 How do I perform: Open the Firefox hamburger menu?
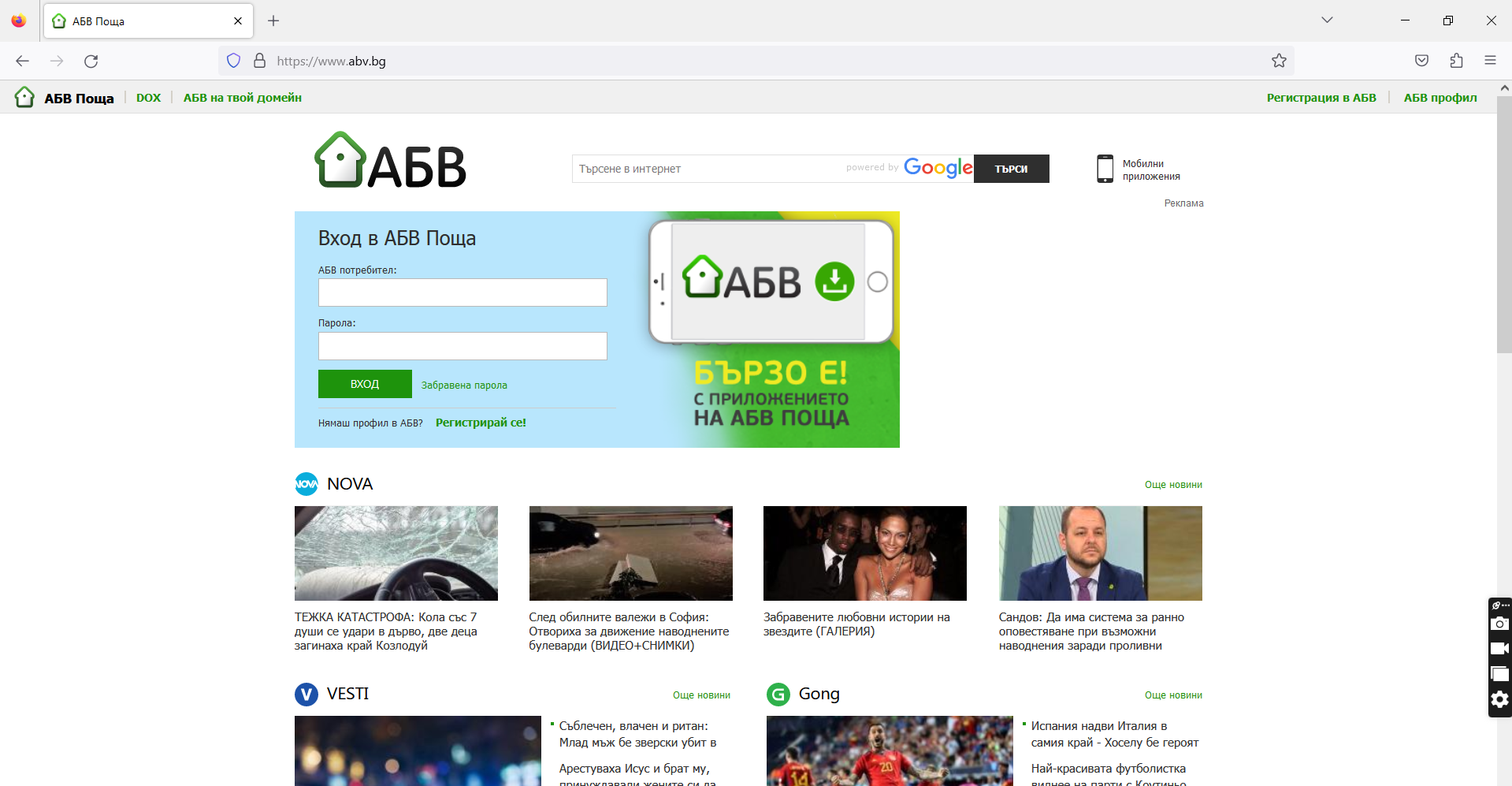pos(1491,61)
